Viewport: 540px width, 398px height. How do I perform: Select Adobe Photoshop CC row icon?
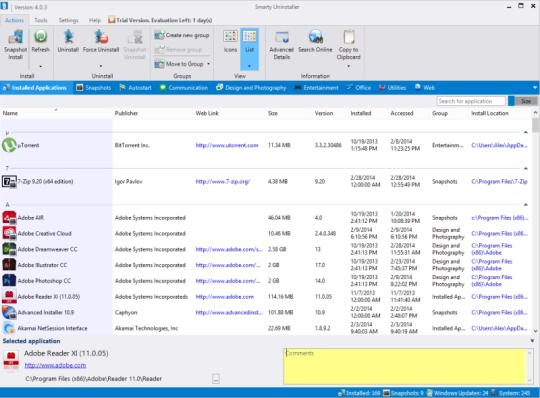[9, 281]
